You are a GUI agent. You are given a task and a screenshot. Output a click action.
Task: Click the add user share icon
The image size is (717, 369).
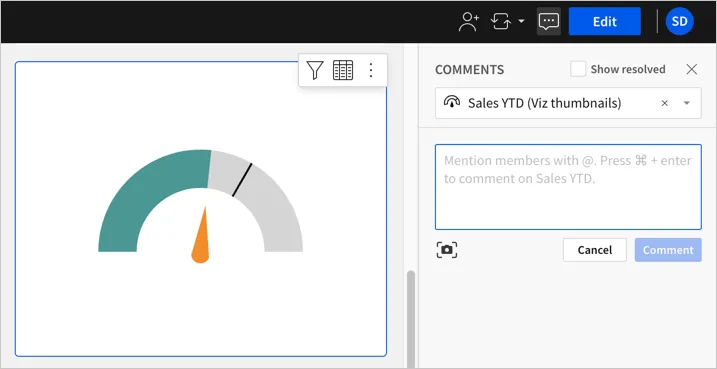469,21
